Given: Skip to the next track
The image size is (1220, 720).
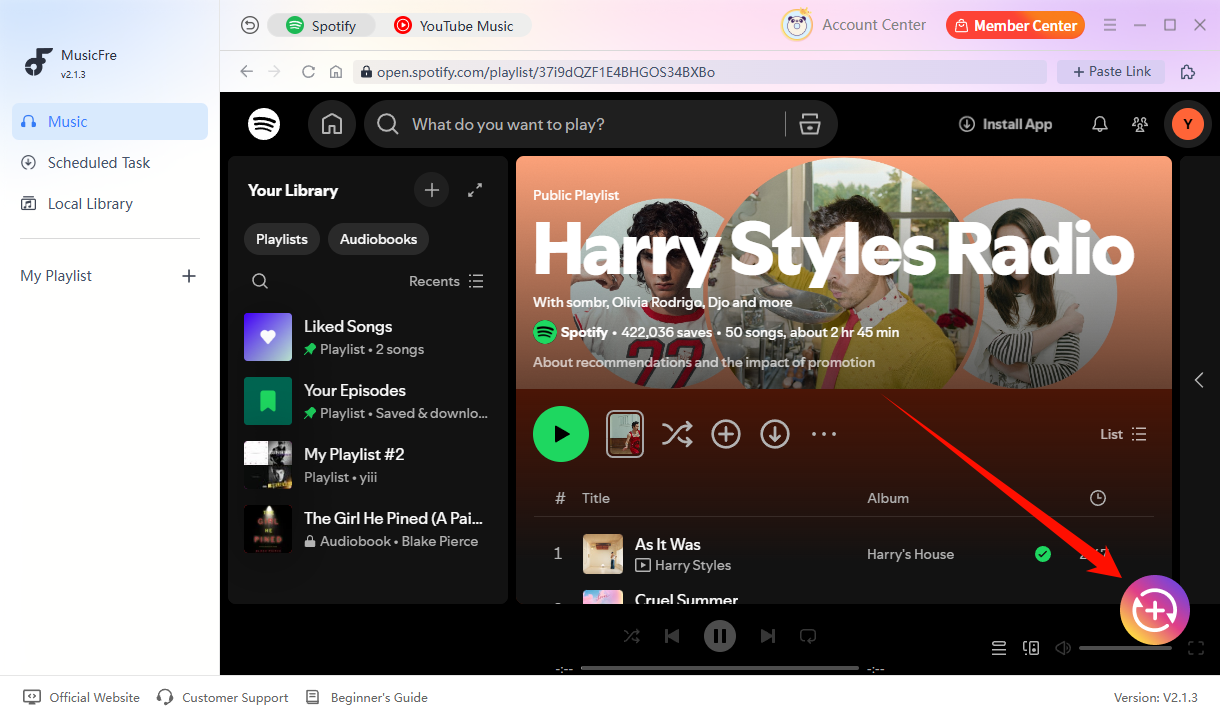Looking at the screenshot, I should coord(767,636).
